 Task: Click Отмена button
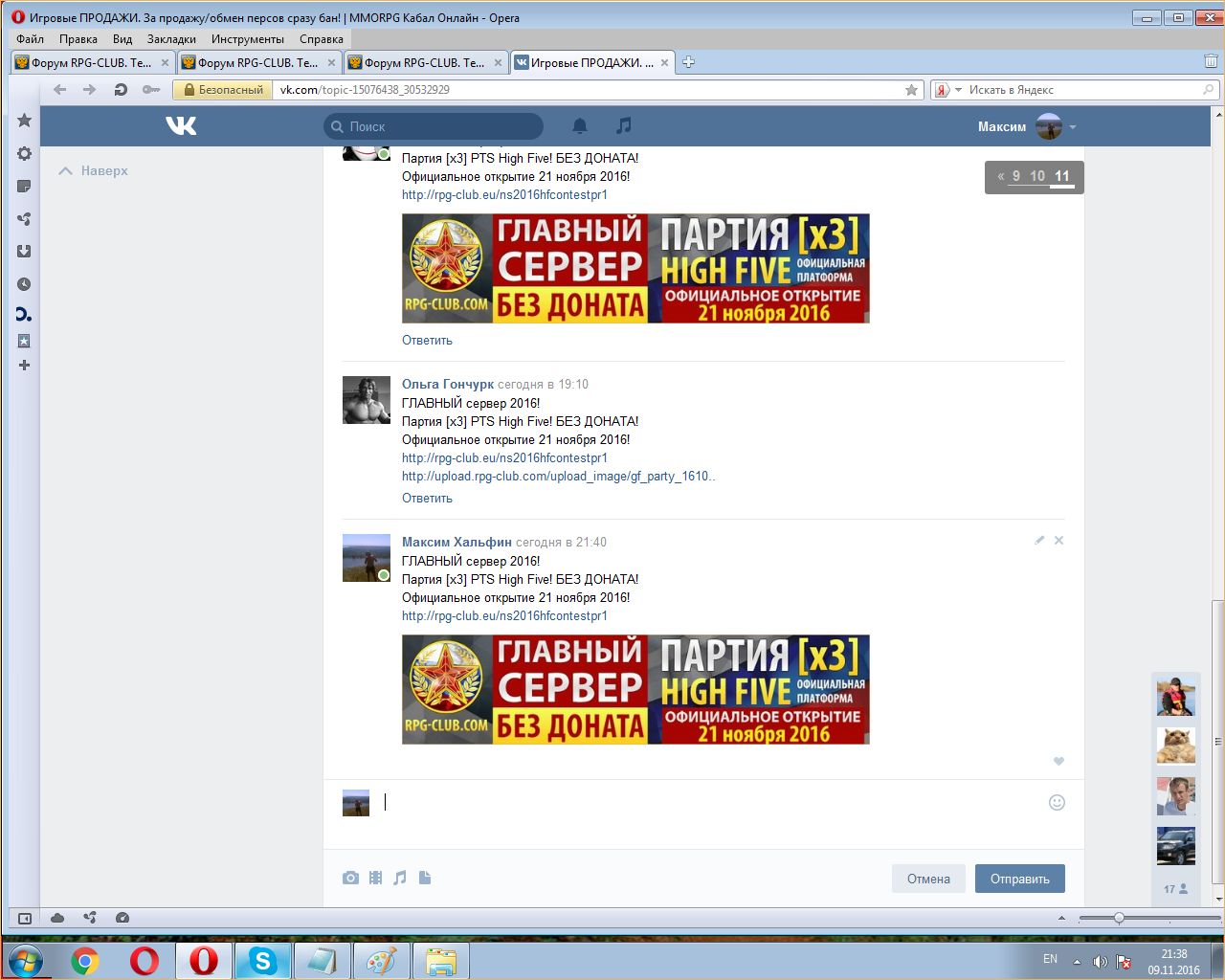coord(928,879)
